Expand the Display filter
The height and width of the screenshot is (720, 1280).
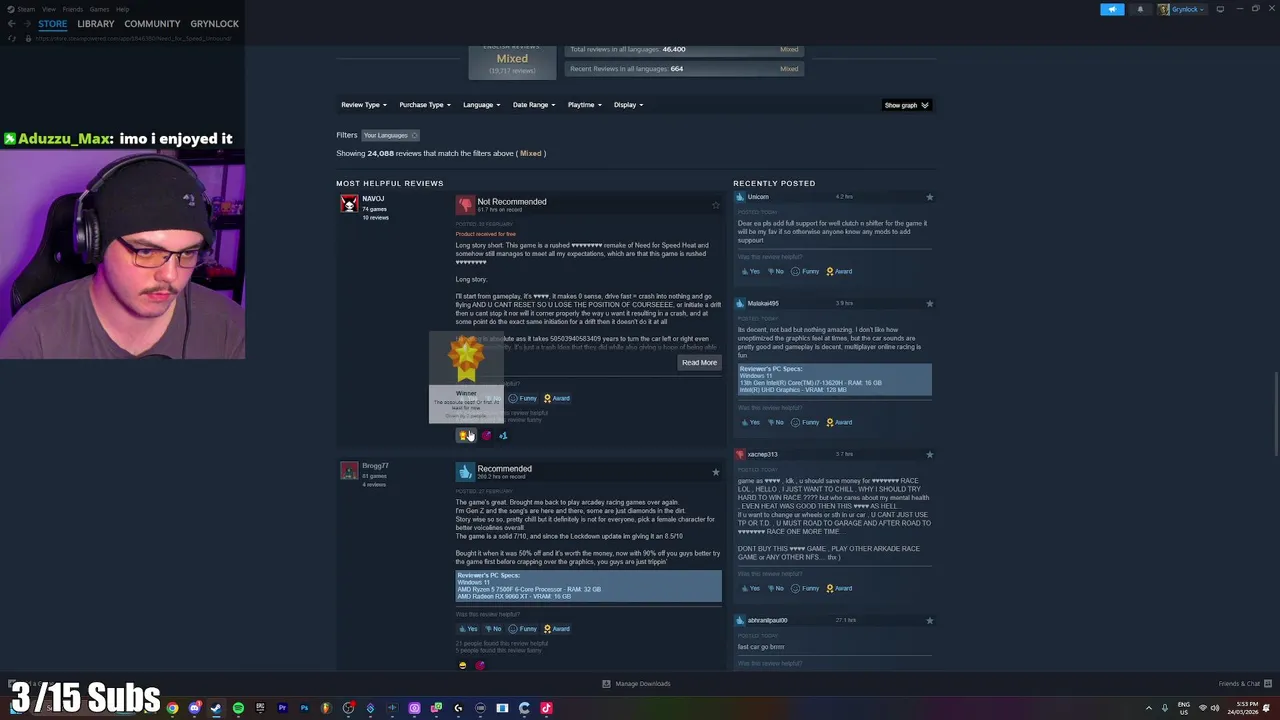628,104
